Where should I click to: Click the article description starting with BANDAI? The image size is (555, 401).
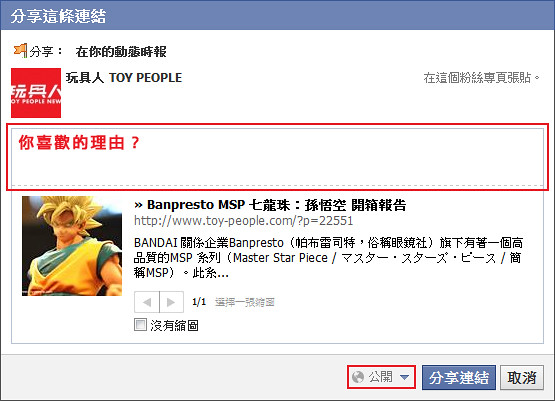click(328, 258)
